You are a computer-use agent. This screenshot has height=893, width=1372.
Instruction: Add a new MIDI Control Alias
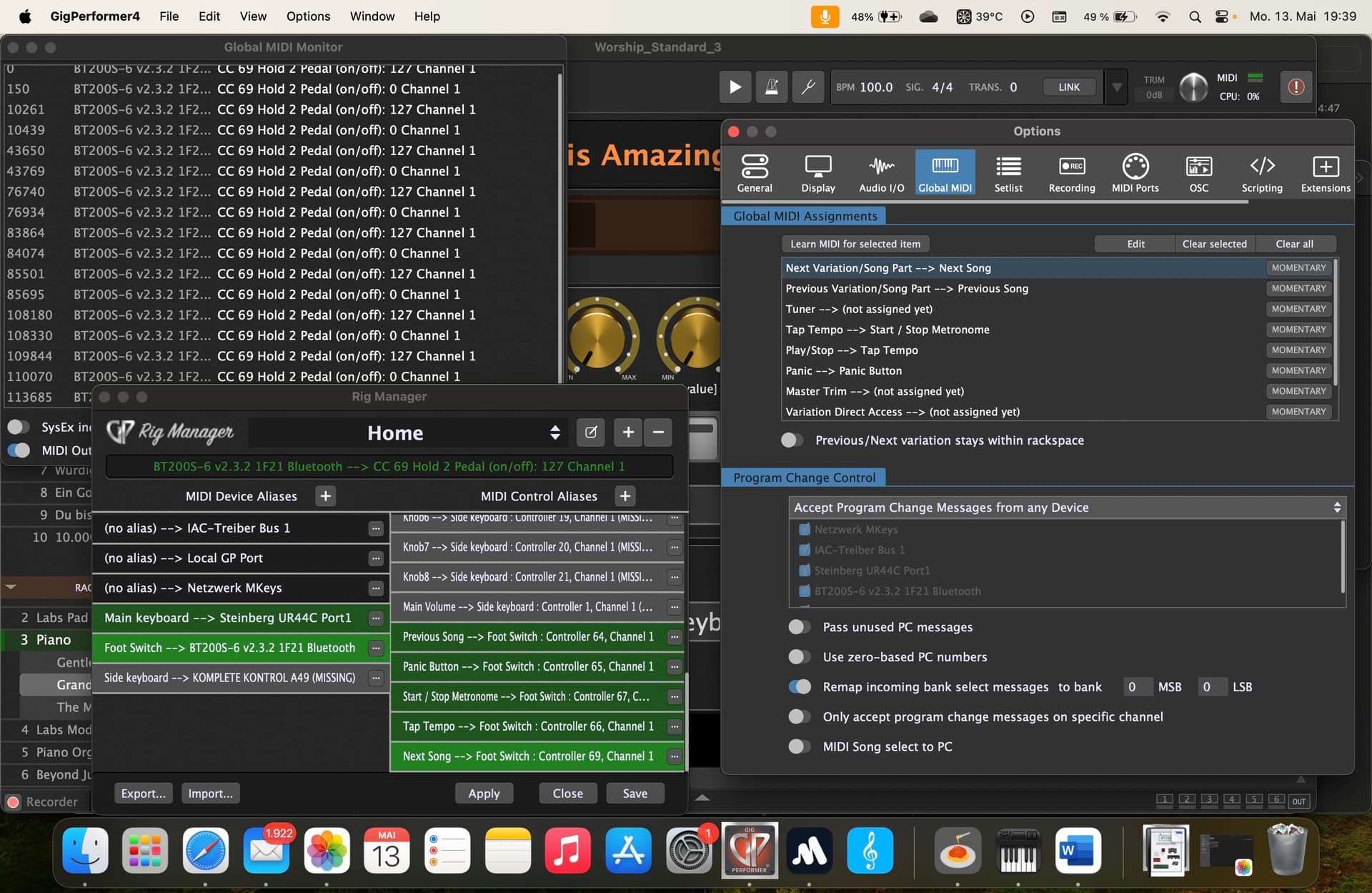pos(625,495)
